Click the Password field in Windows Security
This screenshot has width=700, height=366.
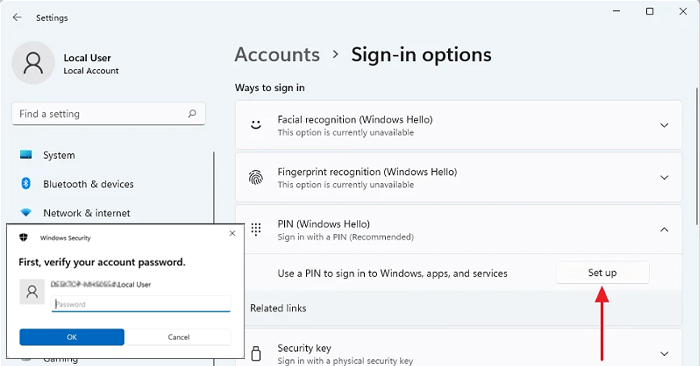pos(141,304)
